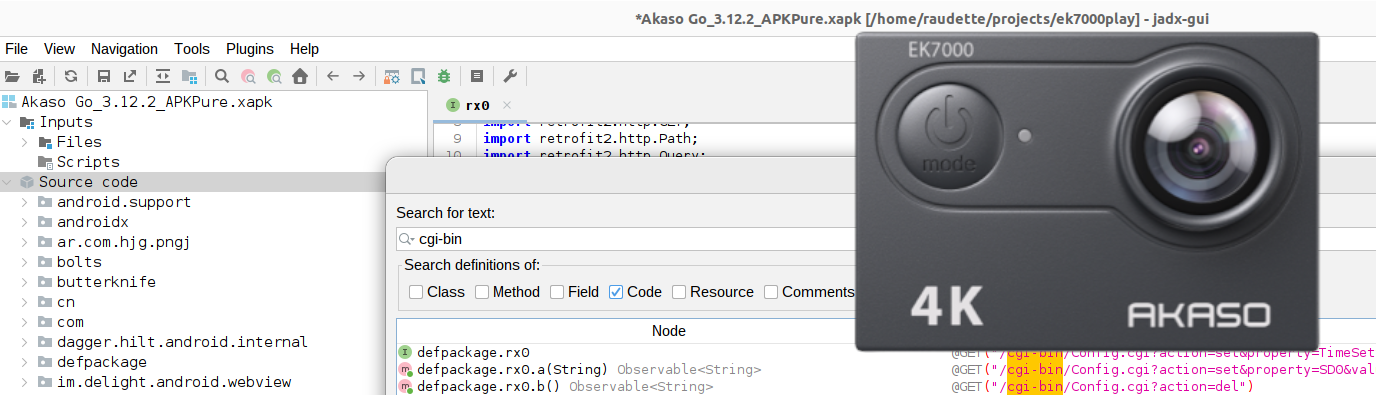The height and width of the screenshot is (395, 1376).
Task: Enable the Comments search checkbox
Action: (x=771, y=292)
